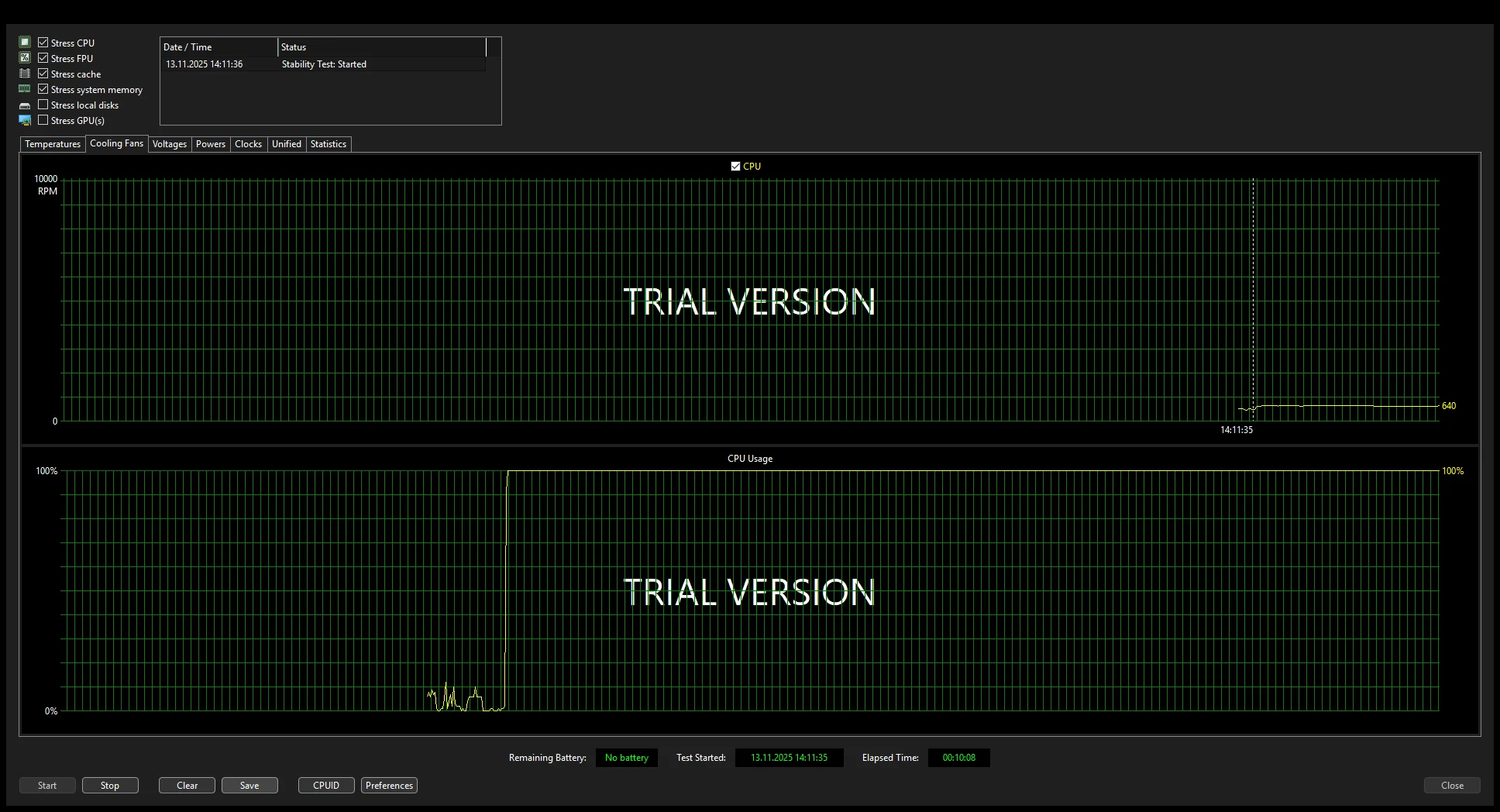Screen dimensions: 1500x812
Task: Click the memory module icon beside Stress system memory
Action: pyautogui.click(x=25, y=89)
